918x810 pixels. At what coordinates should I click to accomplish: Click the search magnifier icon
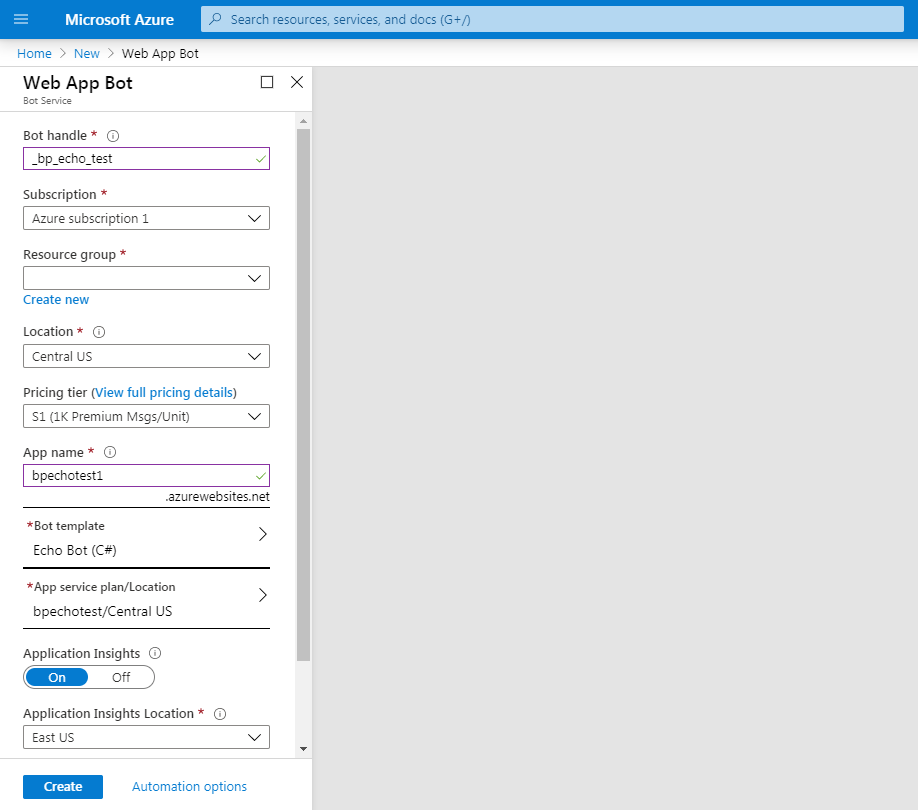[x=215, y=19]
